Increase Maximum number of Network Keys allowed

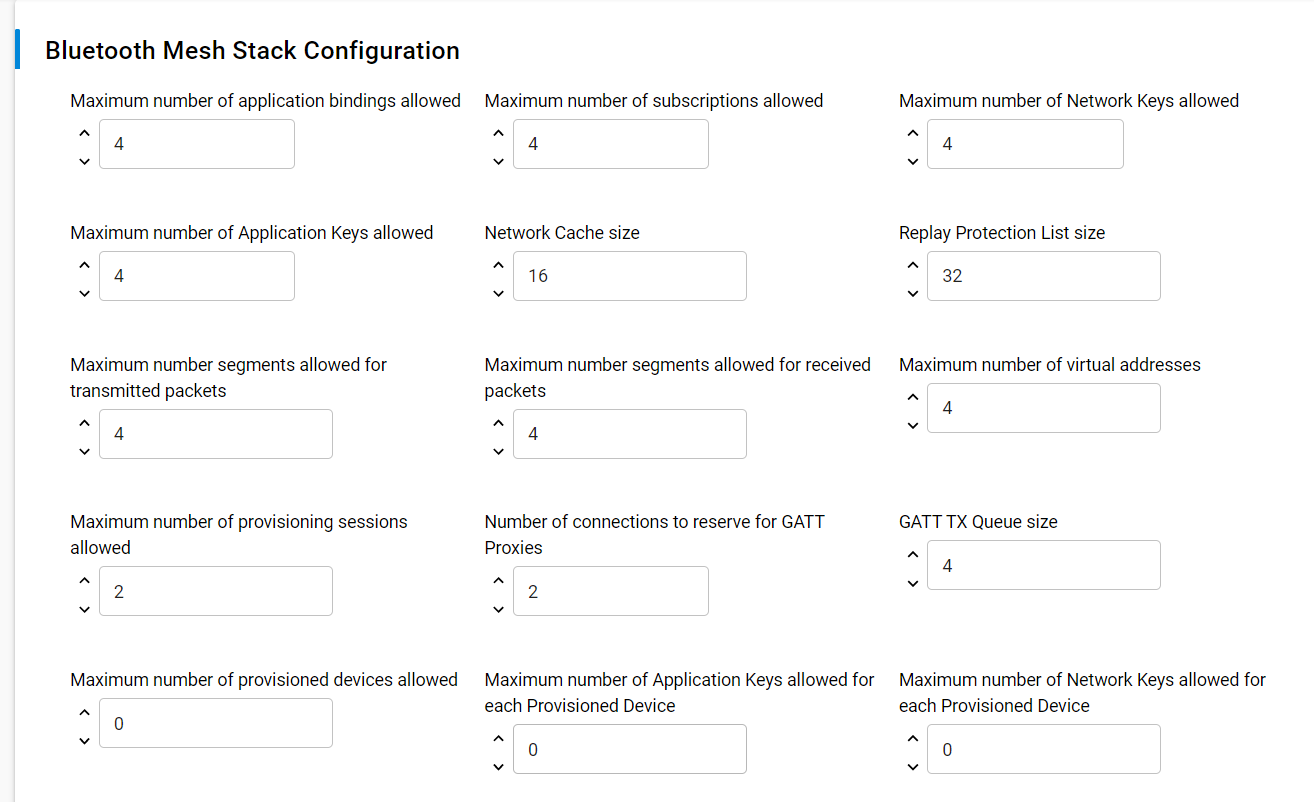click(x=912, y=132)
